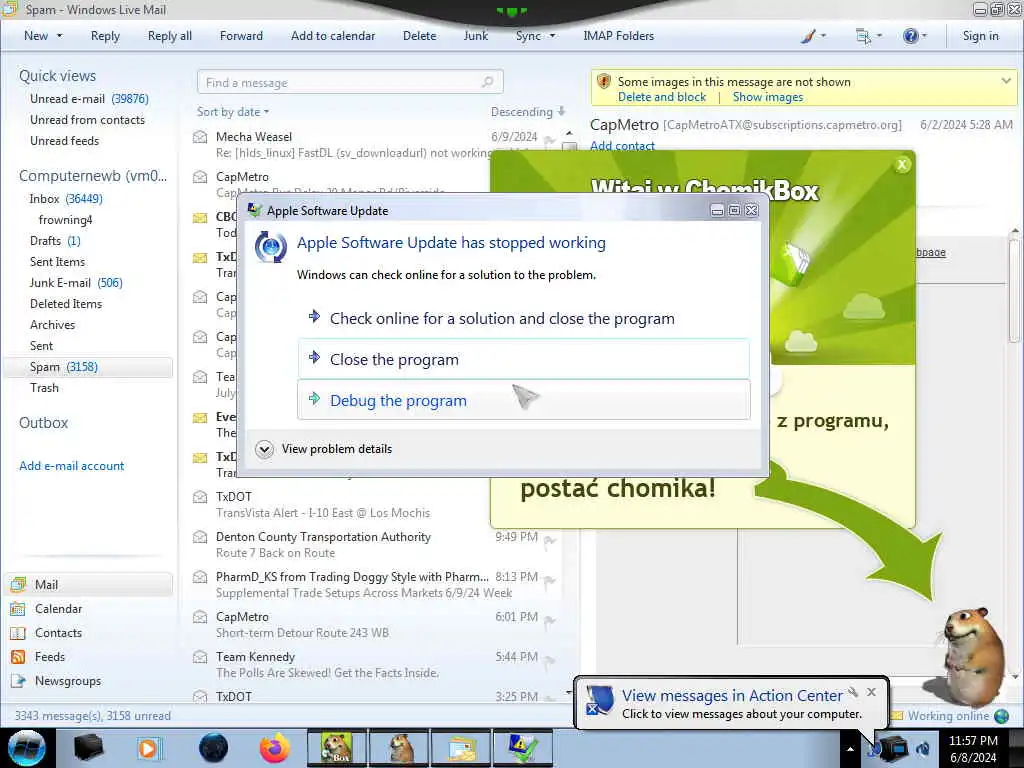Image resolution: width=1024 pixels, height=768 pixels.
Task: Click Show images link
Action: [767, 97]
